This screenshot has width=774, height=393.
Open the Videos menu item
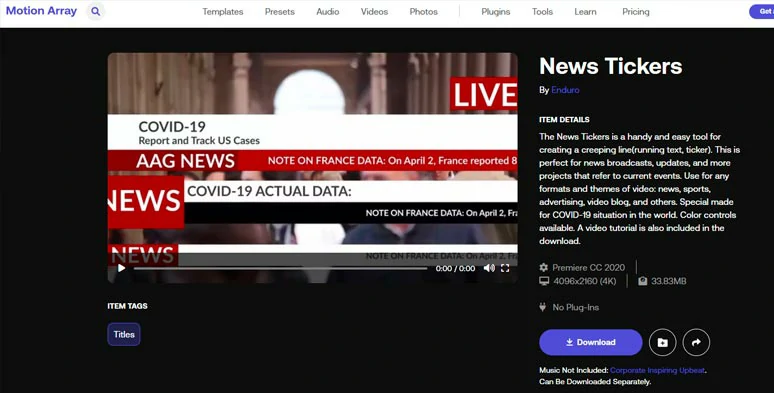374,12
